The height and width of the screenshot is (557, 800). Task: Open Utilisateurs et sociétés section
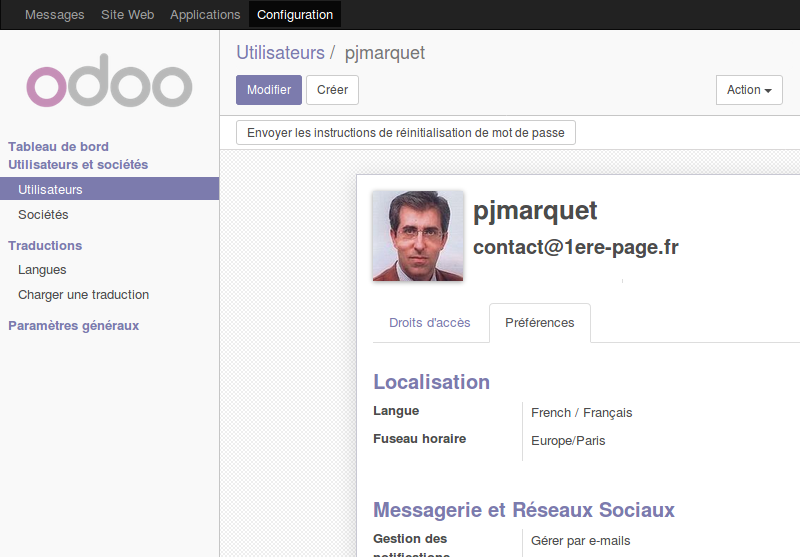(x=78, y=165)
